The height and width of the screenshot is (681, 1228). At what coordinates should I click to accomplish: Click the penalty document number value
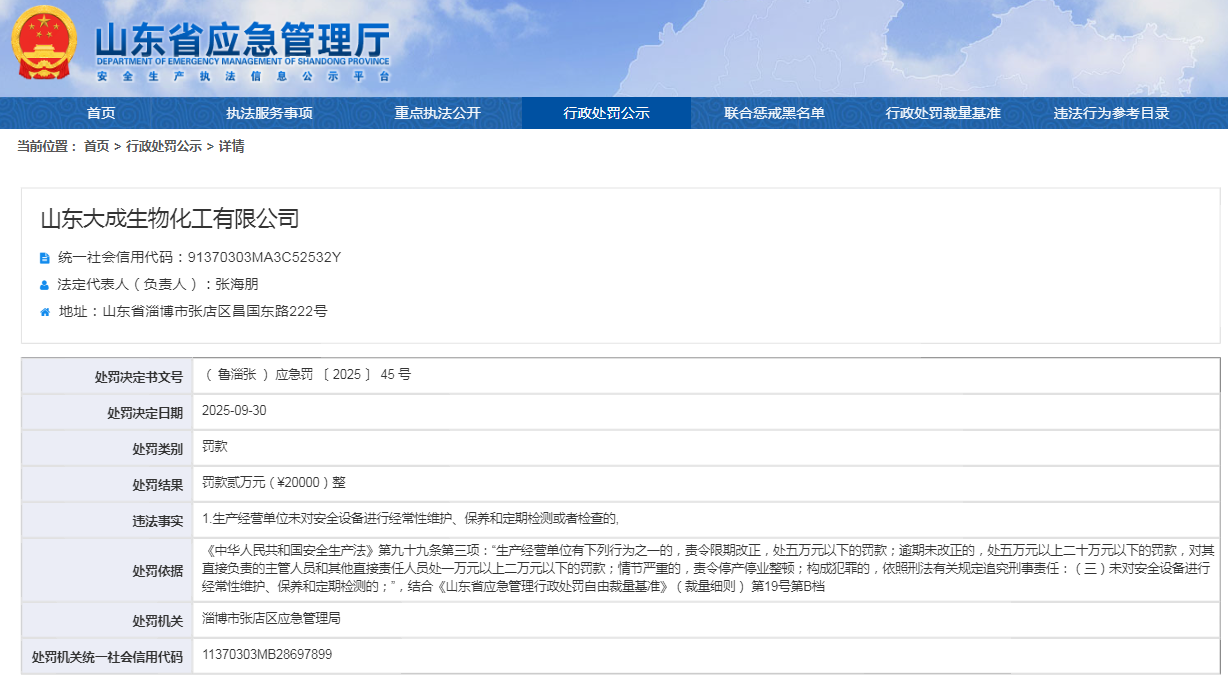(306, 375)
